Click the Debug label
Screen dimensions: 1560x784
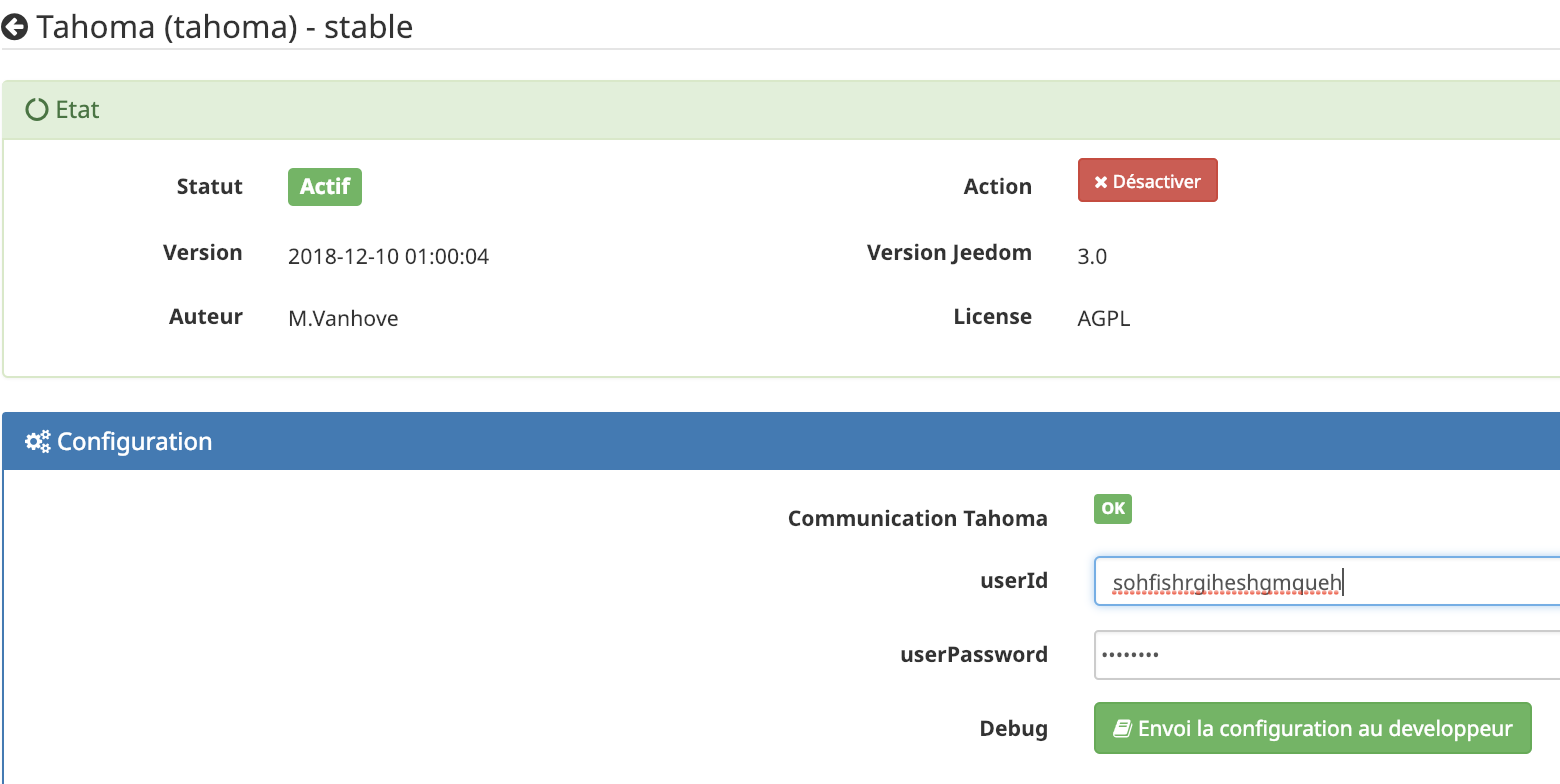pos(1014,729)
